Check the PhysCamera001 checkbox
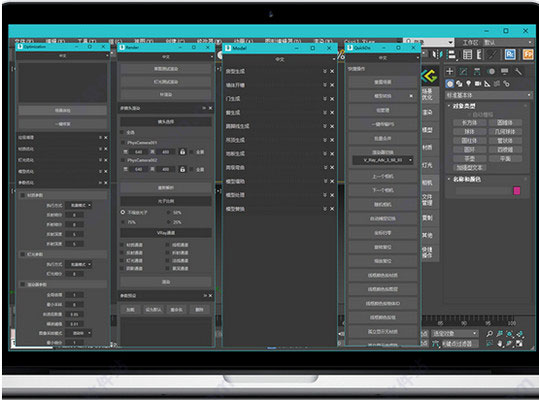Viewport: 539px width, 400px height. pos(123,142)
